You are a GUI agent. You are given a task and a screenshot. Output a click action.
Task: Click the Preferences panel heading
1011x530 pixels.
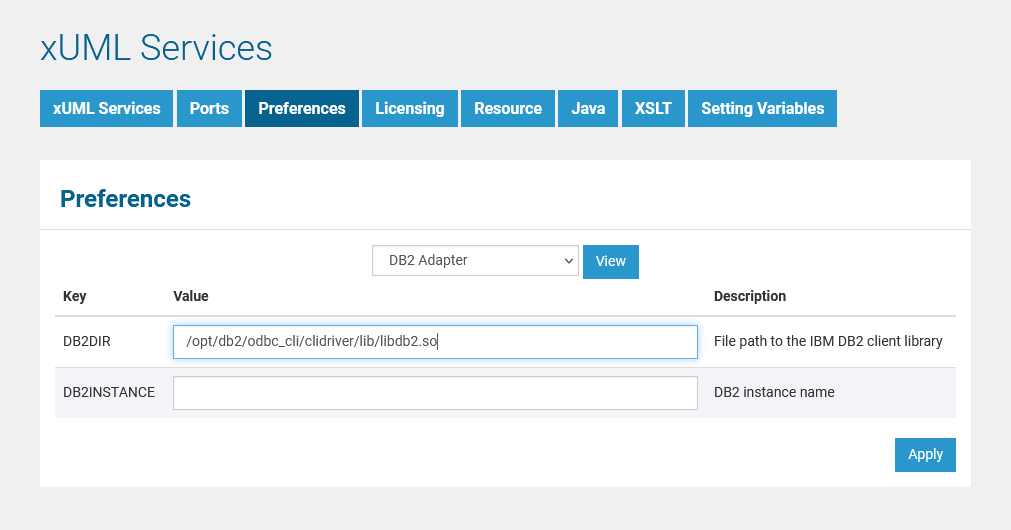click(125, 199)
